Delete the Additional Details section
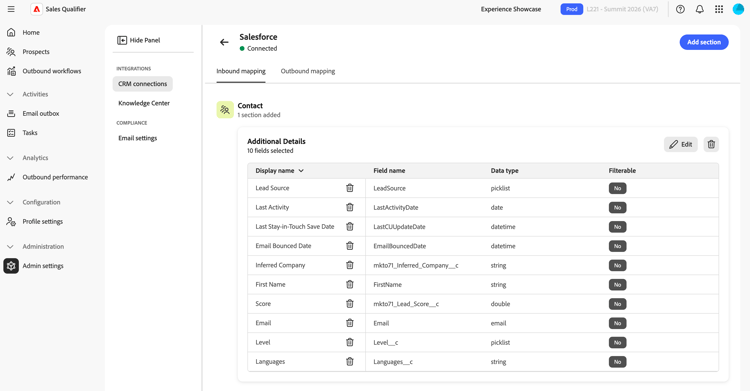Viewport: 750px width, 391px height. (x=711, y=144)
